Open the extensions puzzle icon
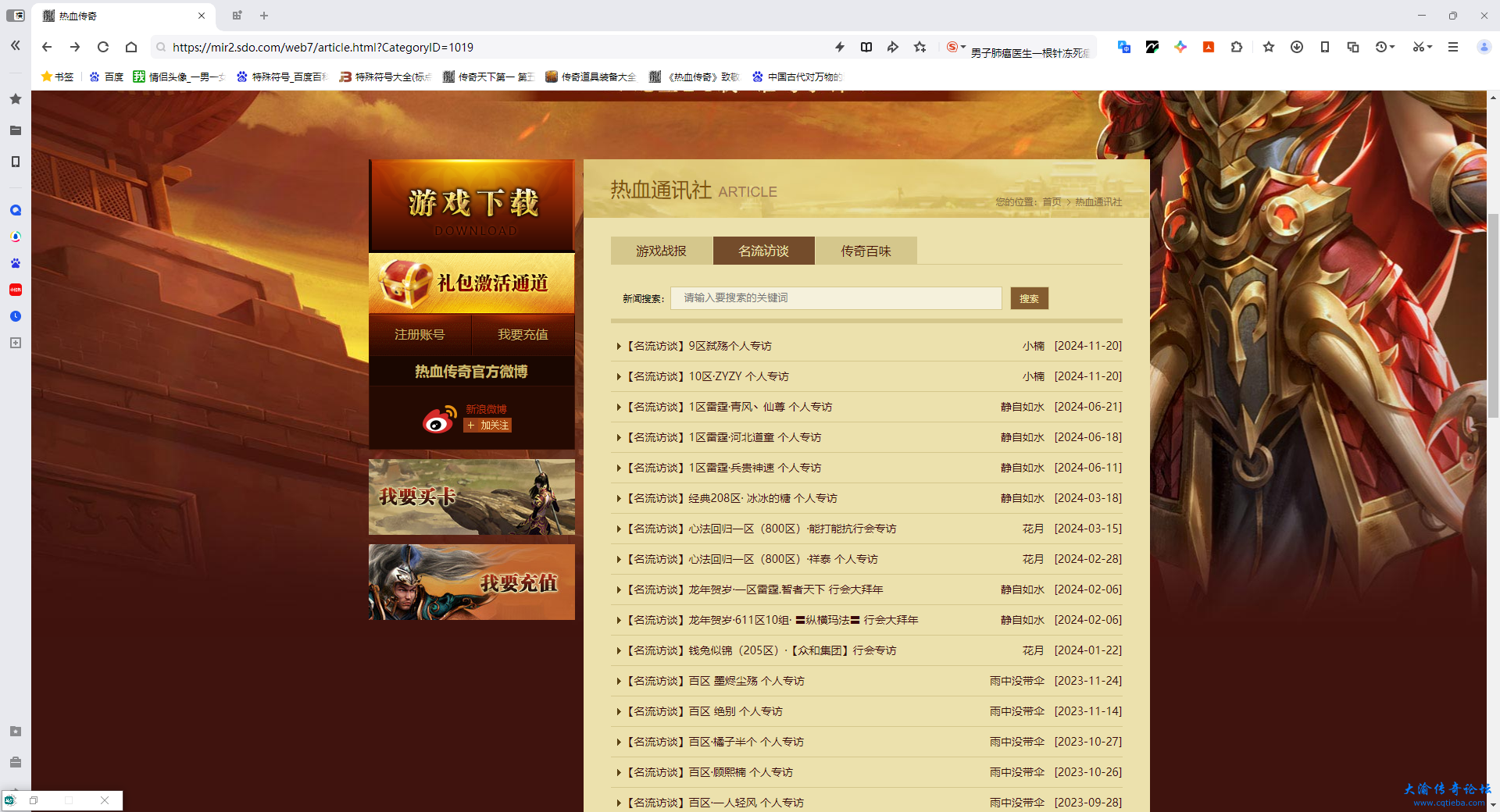Image resolution: width=1500 pixels, height=812 pixels. [x=1237, y=47]
